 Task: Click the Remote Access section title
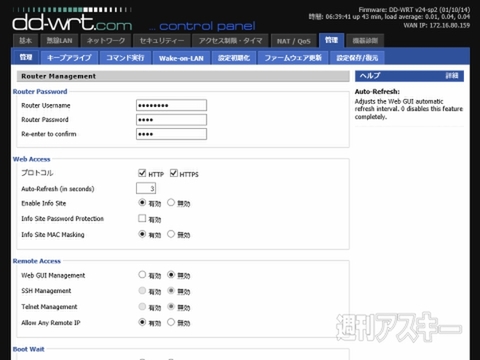pos(37,261)
